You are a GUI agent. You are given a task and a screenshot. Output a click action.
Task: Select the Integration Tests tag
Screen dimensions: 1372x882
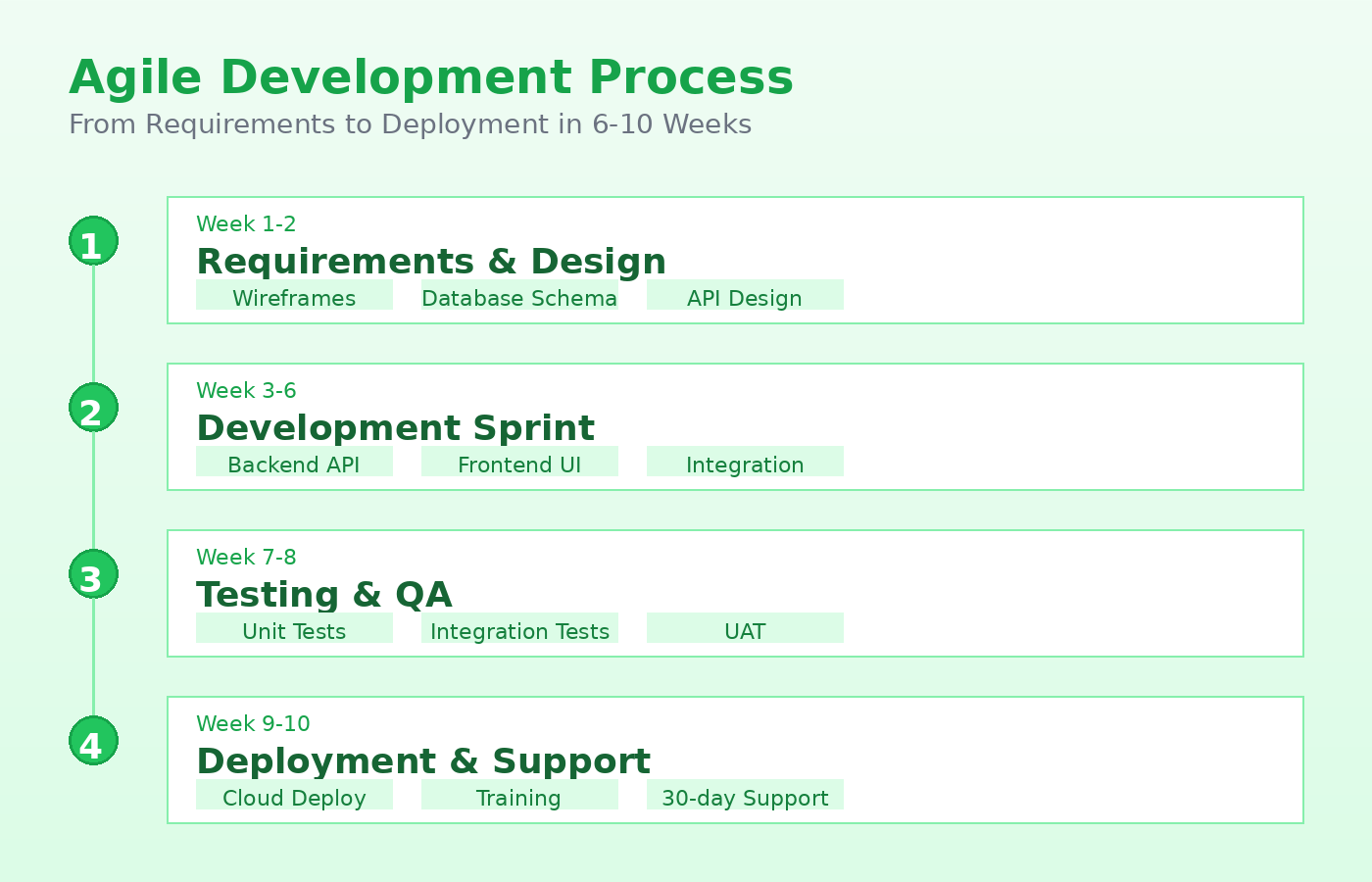[519, 629]
